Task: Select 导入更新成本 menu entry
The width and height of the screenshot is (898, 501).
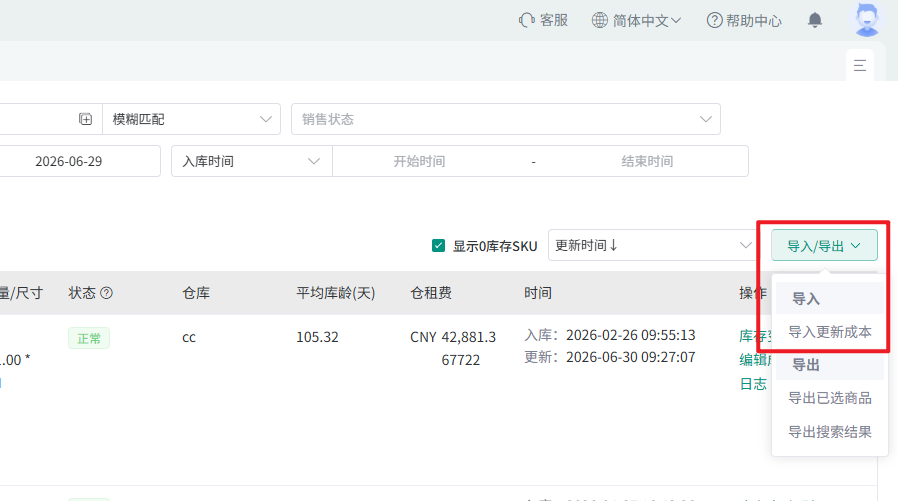Action: [x=830, y=332]
